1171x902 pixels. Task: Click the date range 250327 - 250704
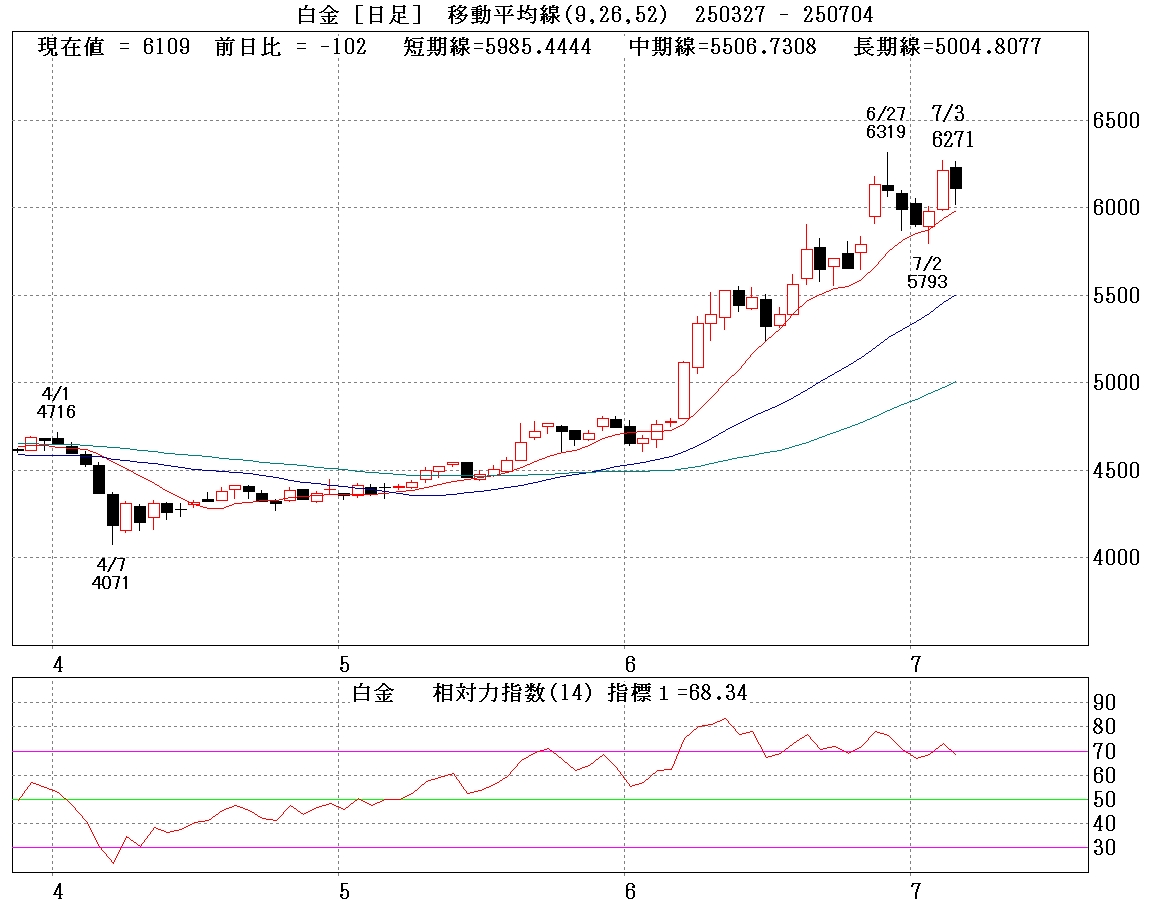784,14
